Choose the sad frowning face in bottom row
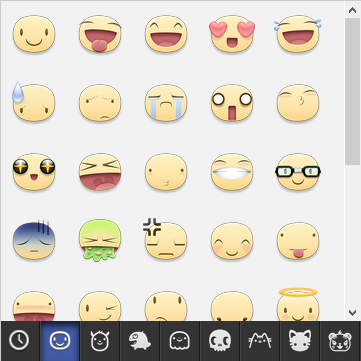This screenshot has height=361, width=361. tap(166, 306)
